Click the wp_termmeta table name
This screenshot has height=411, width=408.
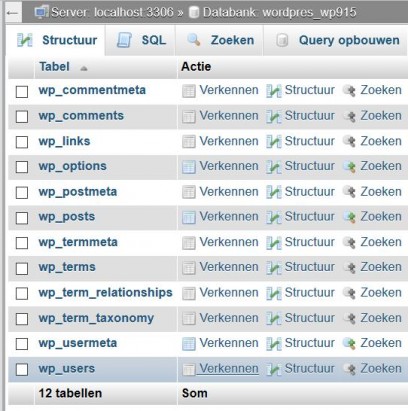(x=78, y=242)
